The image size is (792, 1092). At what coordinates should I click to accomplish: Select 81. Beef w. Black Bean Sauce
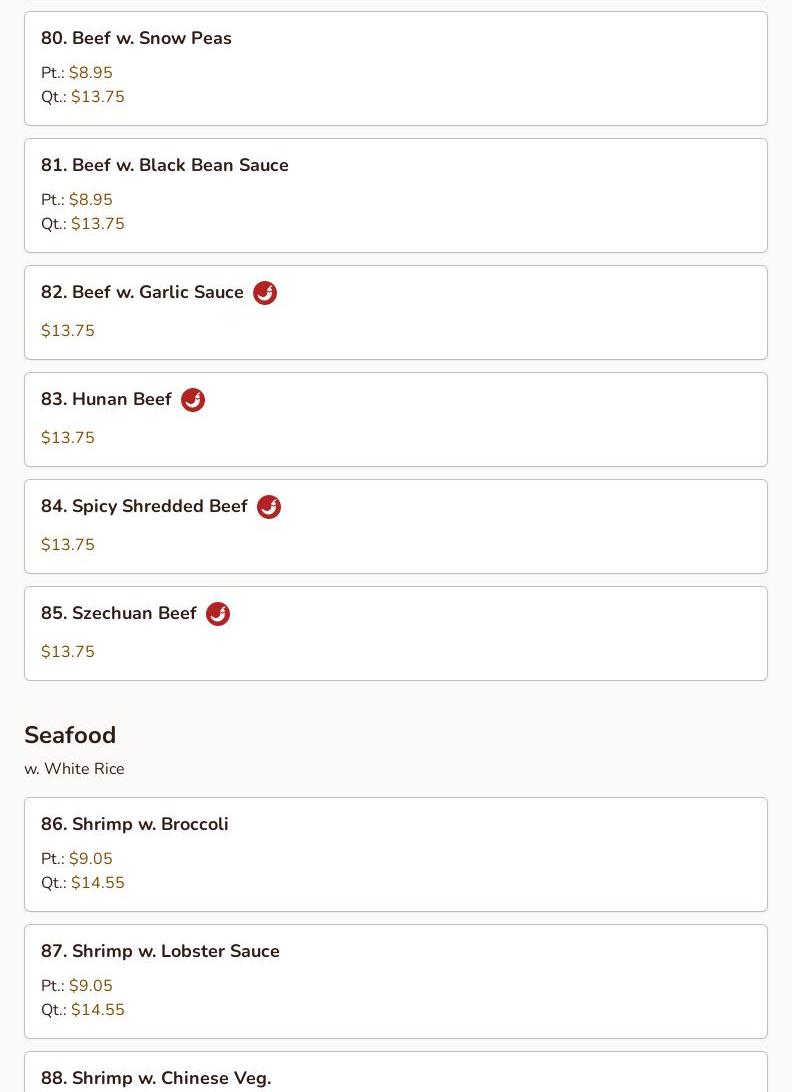[396, 196]
